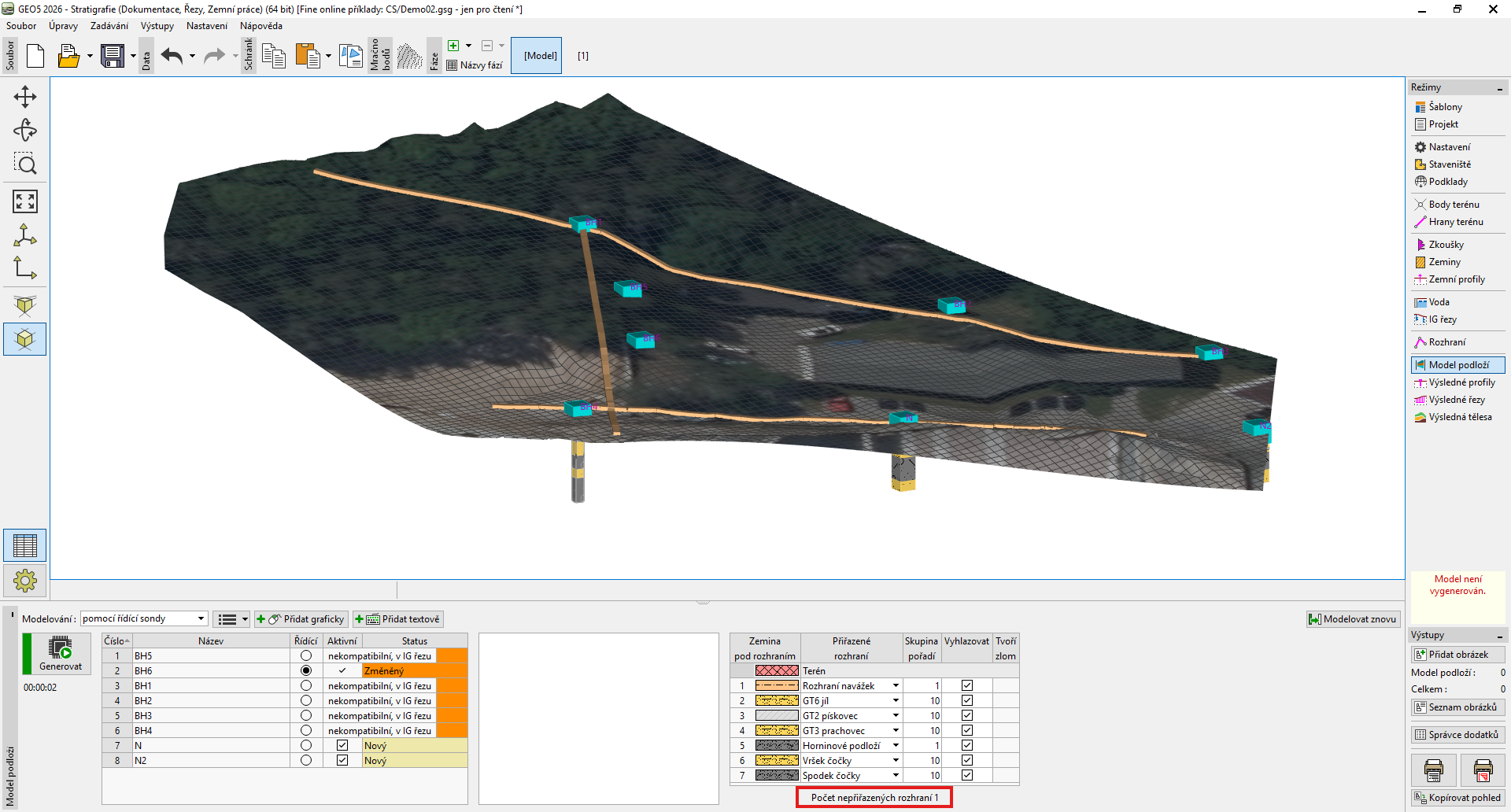Click the Terén soil pattern swatch
The width and height of the screenshot is (1511, 812).
pos(777,670)
